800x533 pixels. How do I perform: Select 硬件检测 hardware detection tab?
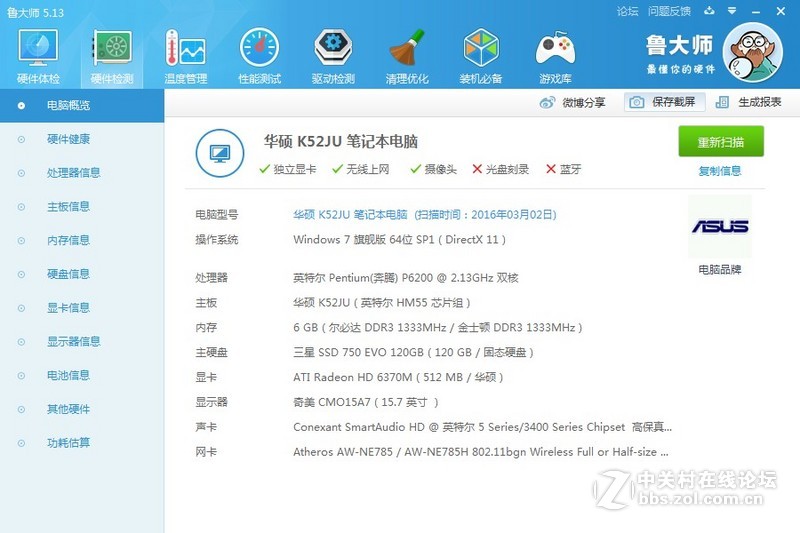pyautogui.click(x=112, y=57)
